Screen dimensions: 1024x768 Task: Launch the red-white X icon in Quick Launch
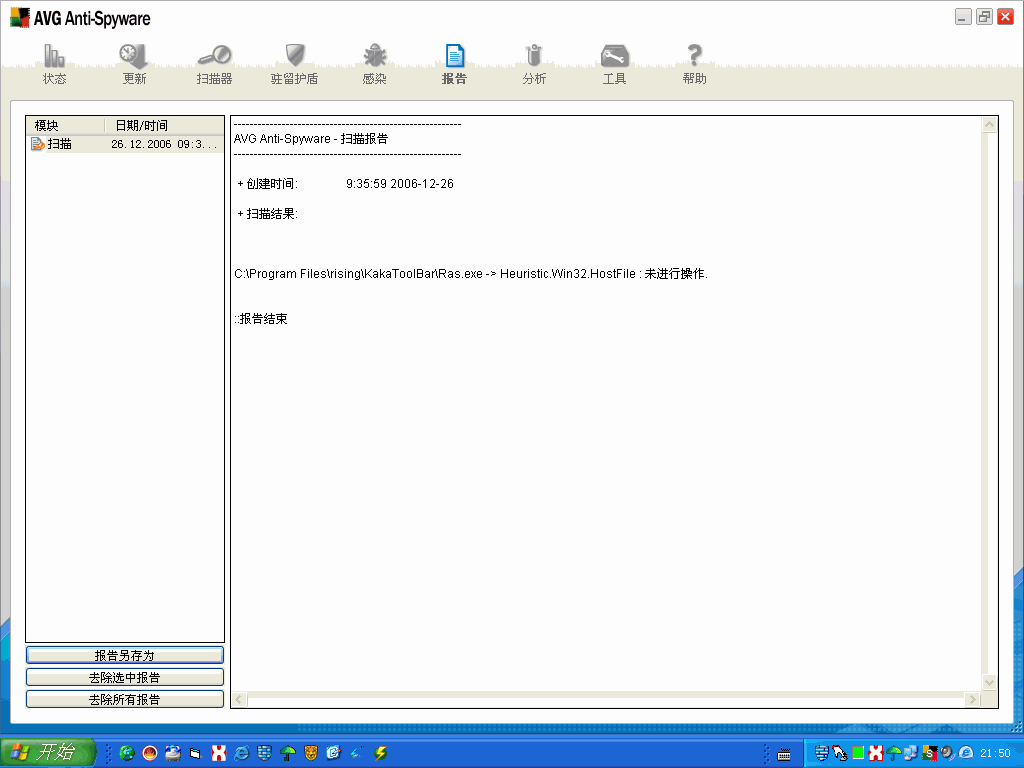pyautogui.click(x=219, y=753)
